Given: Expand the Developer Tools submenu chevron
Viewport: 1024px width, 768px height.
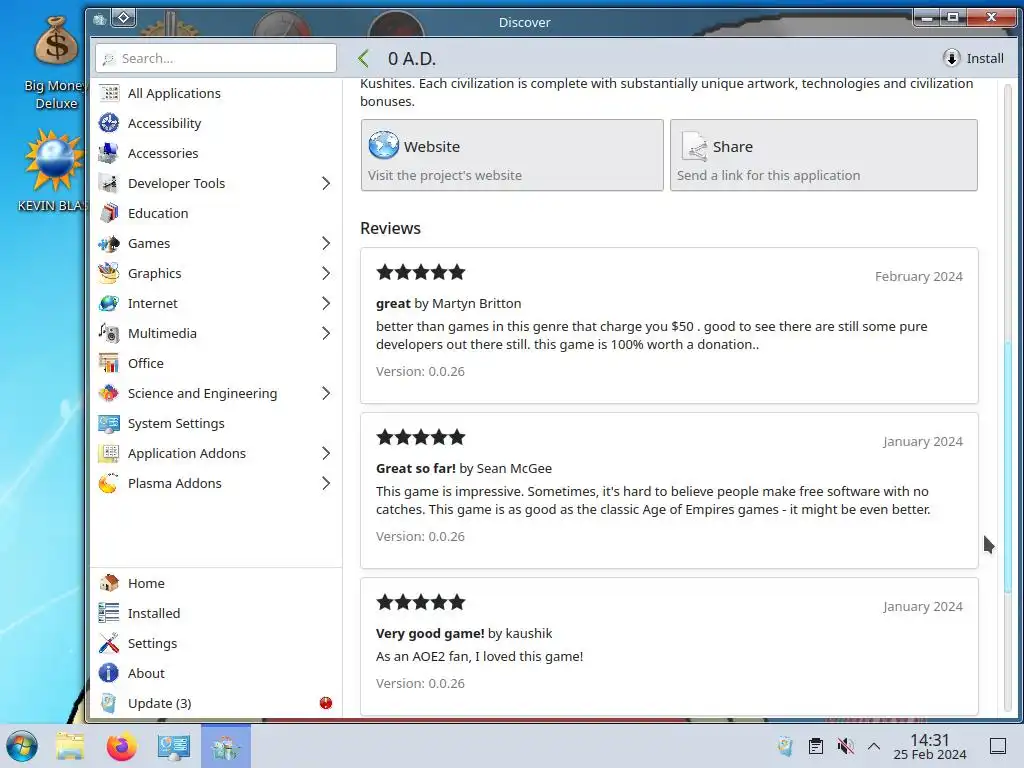Looking at the screenshot, I should 326,184.
